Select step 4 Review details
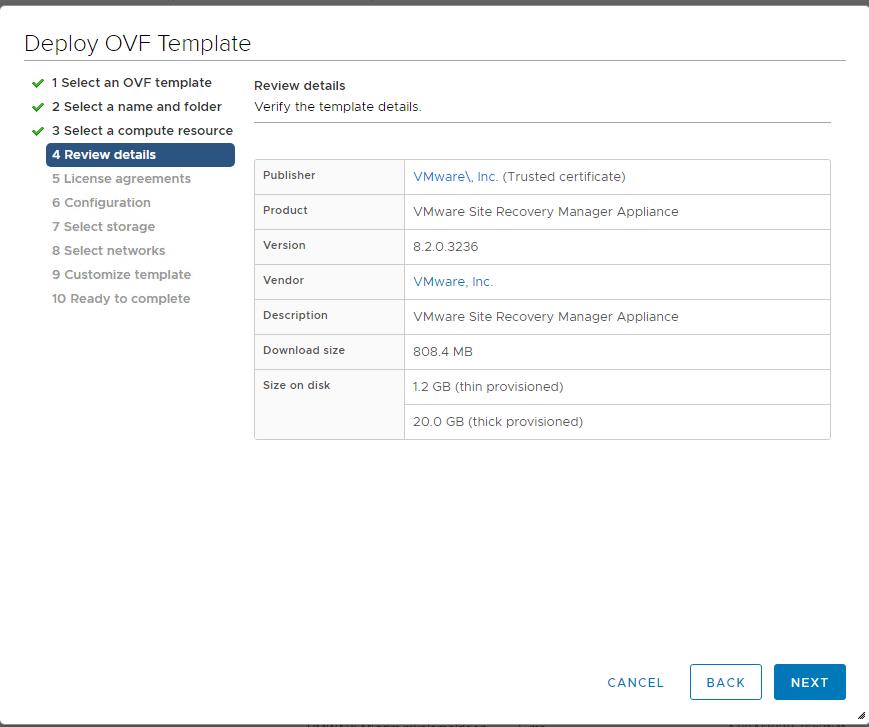 (140, 155)
